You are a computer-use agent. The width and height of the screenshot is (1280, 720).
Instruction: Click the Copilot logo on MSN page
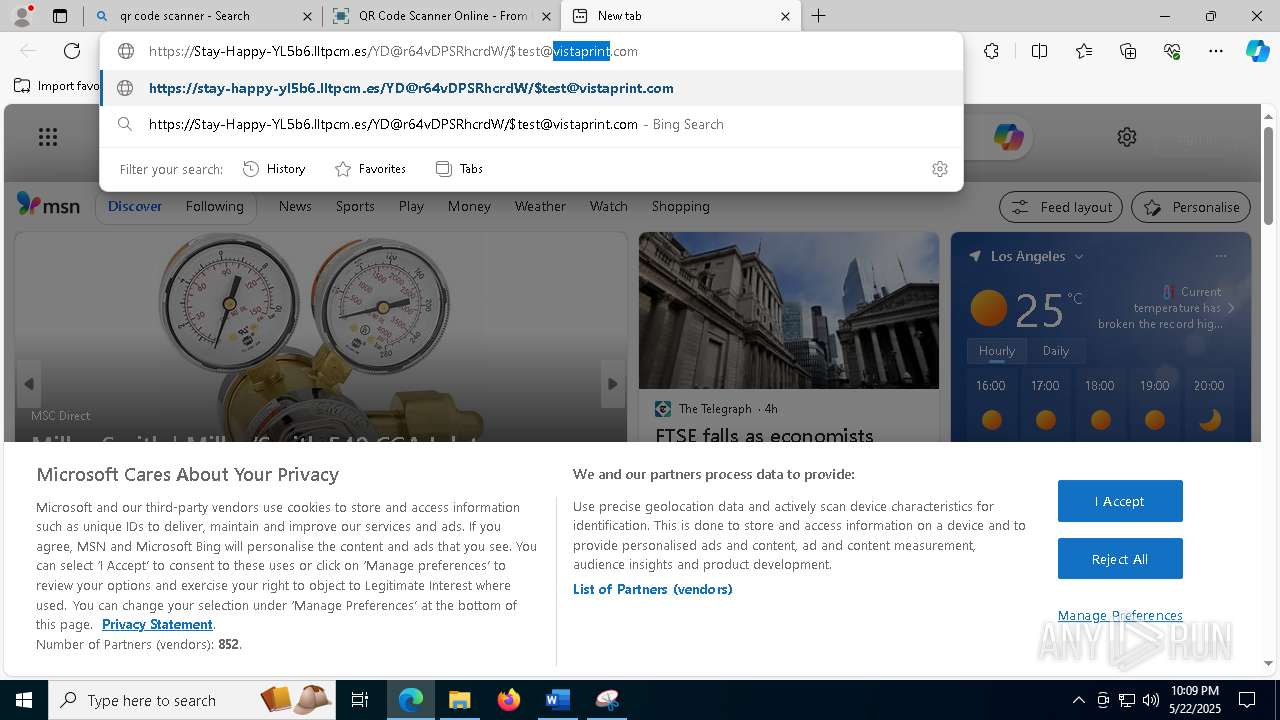(1008, 137)
